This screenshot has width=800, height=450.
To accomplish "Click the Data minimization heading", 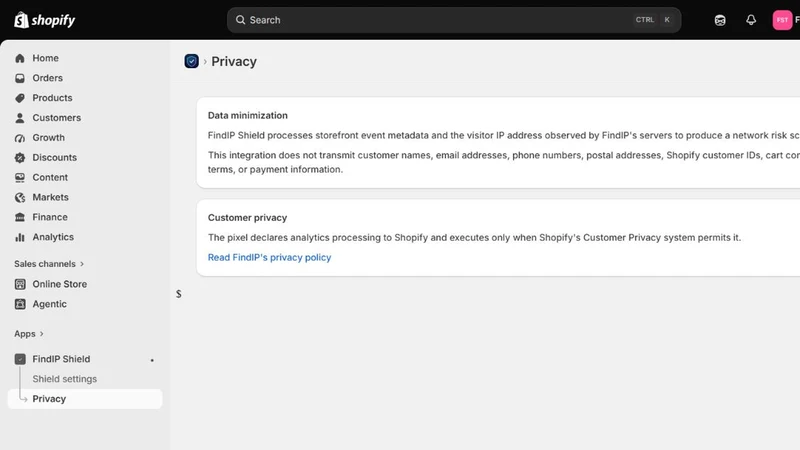I will (x=247, y=115).
